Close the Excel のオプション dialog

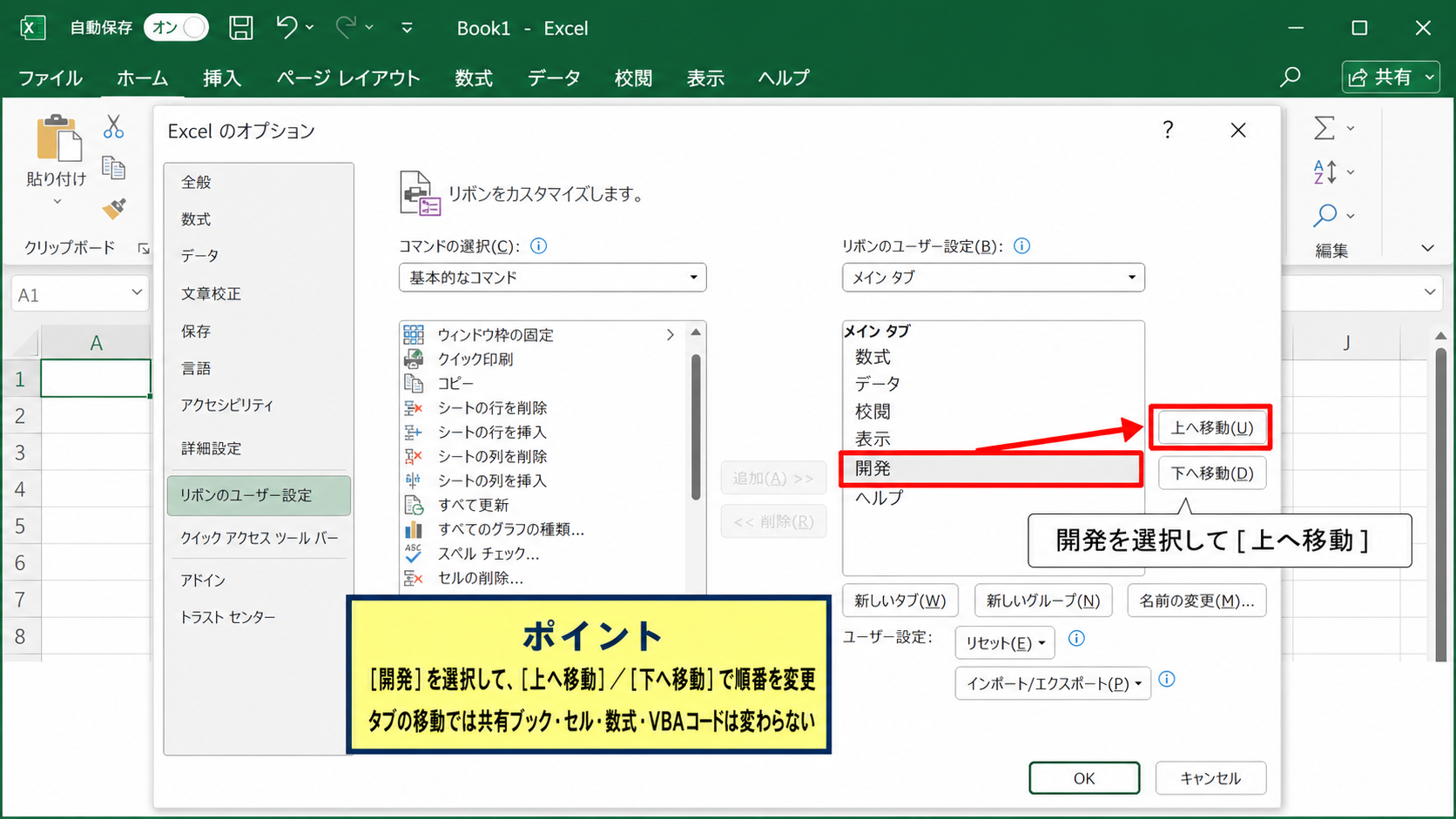[x=1238, y=130]
